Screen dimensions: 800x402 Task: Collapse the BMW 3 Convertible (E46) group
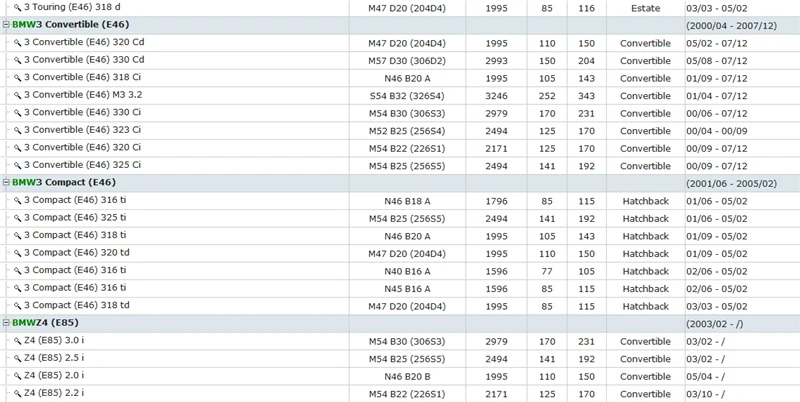(x=6, y=24)
